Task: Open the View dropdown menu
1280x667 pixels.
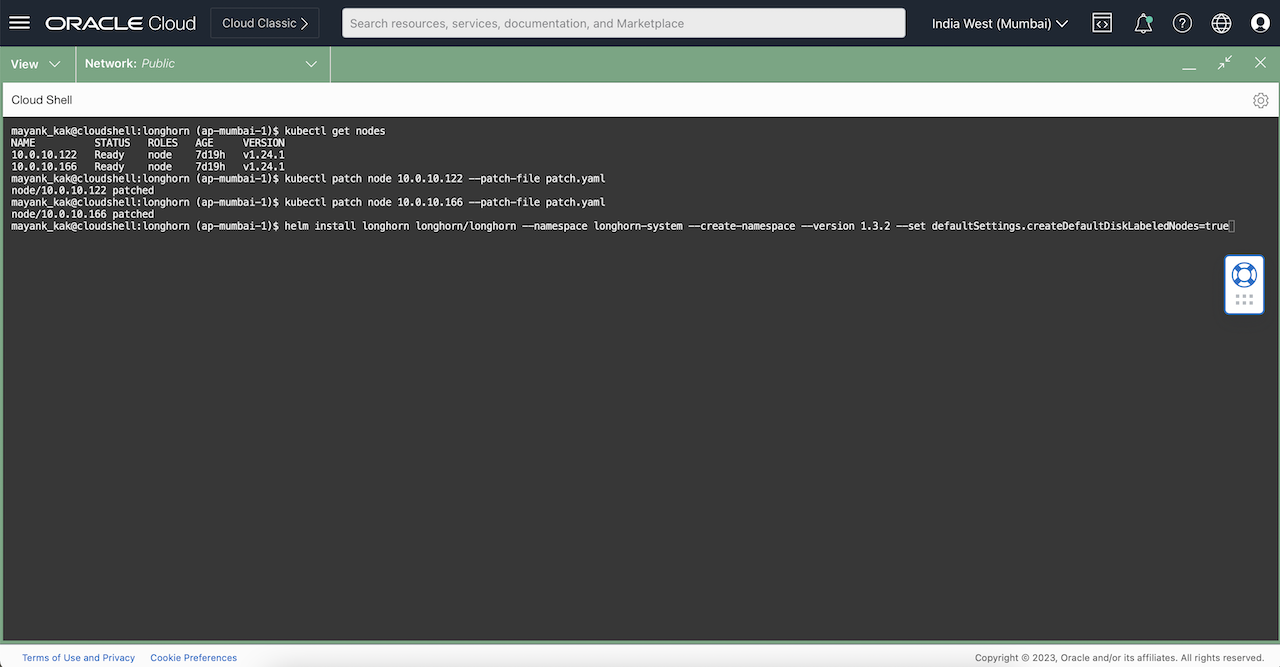Action: coord(37,64)
